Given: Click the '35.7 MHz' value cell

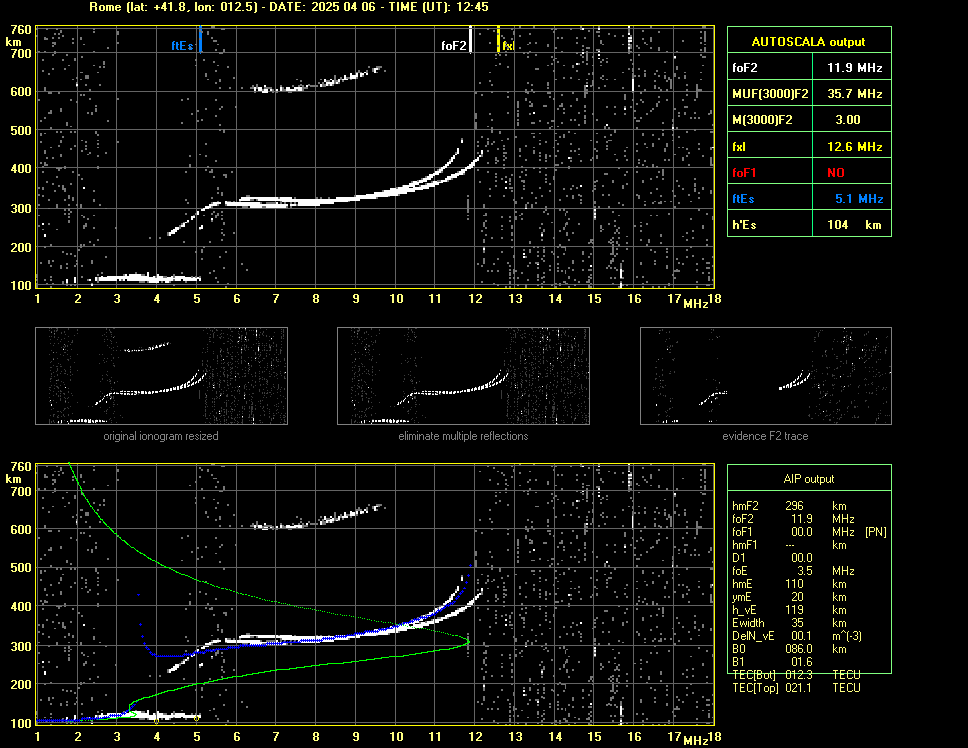Looking at the screenshot, I should pos(854,94).
